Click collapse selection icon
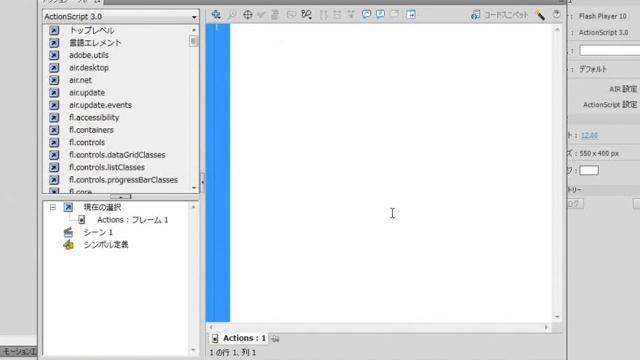Image resolution: width=640 pixels, height=360 pixels. [x=337, y=15]
